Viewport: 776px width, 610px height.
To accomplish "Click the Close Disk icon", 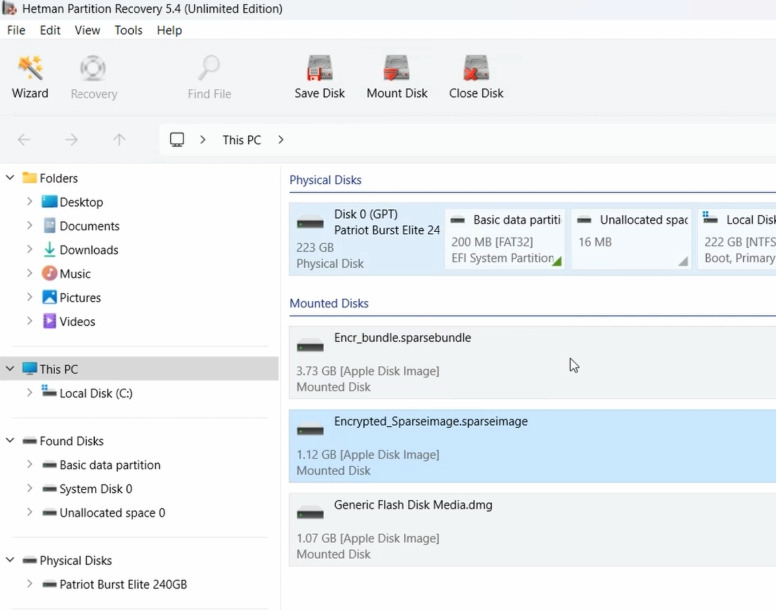I will click(476, 77).
